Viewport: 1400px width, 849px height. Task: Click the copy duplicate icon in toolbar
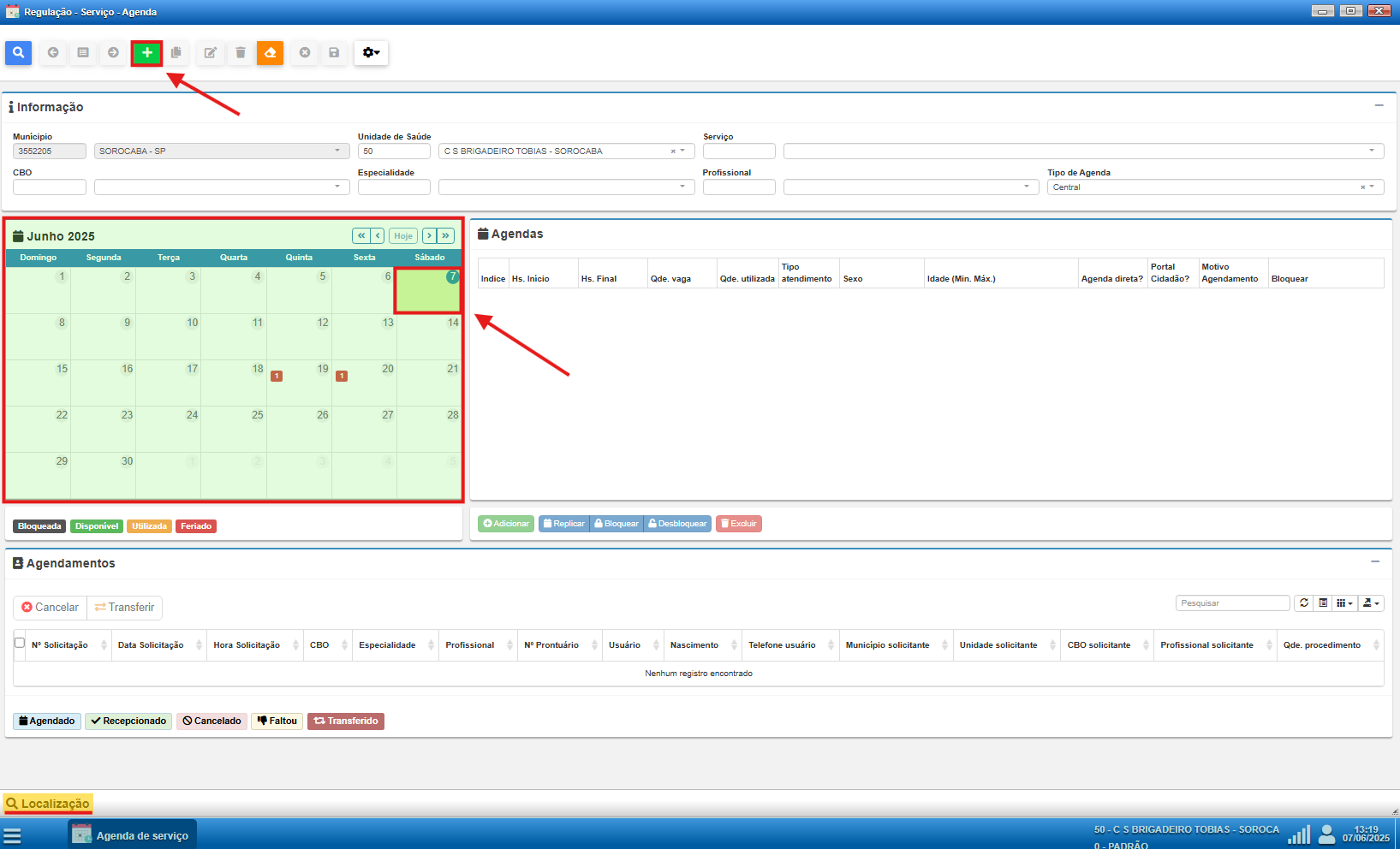coord(176,53)
